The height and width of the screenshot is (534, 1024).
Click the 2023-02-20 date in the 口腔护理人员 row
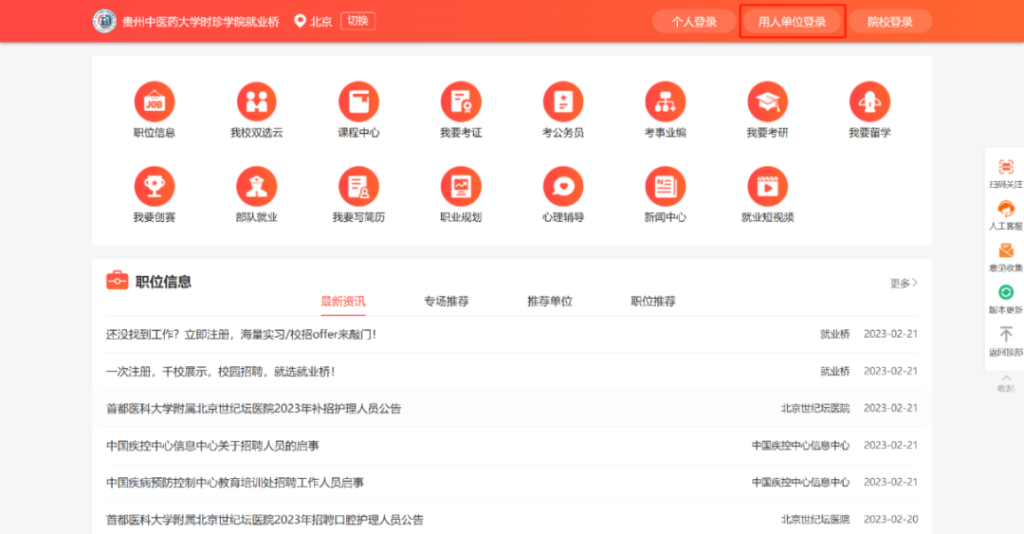pyautogui.click(x=891, y=520)
